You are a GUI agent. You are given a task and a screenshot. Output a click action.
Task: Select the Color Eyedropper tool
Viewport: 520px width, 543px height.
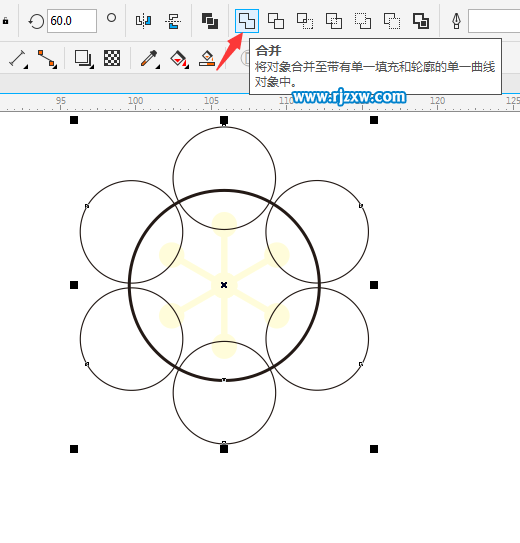(x=150, y=59)
